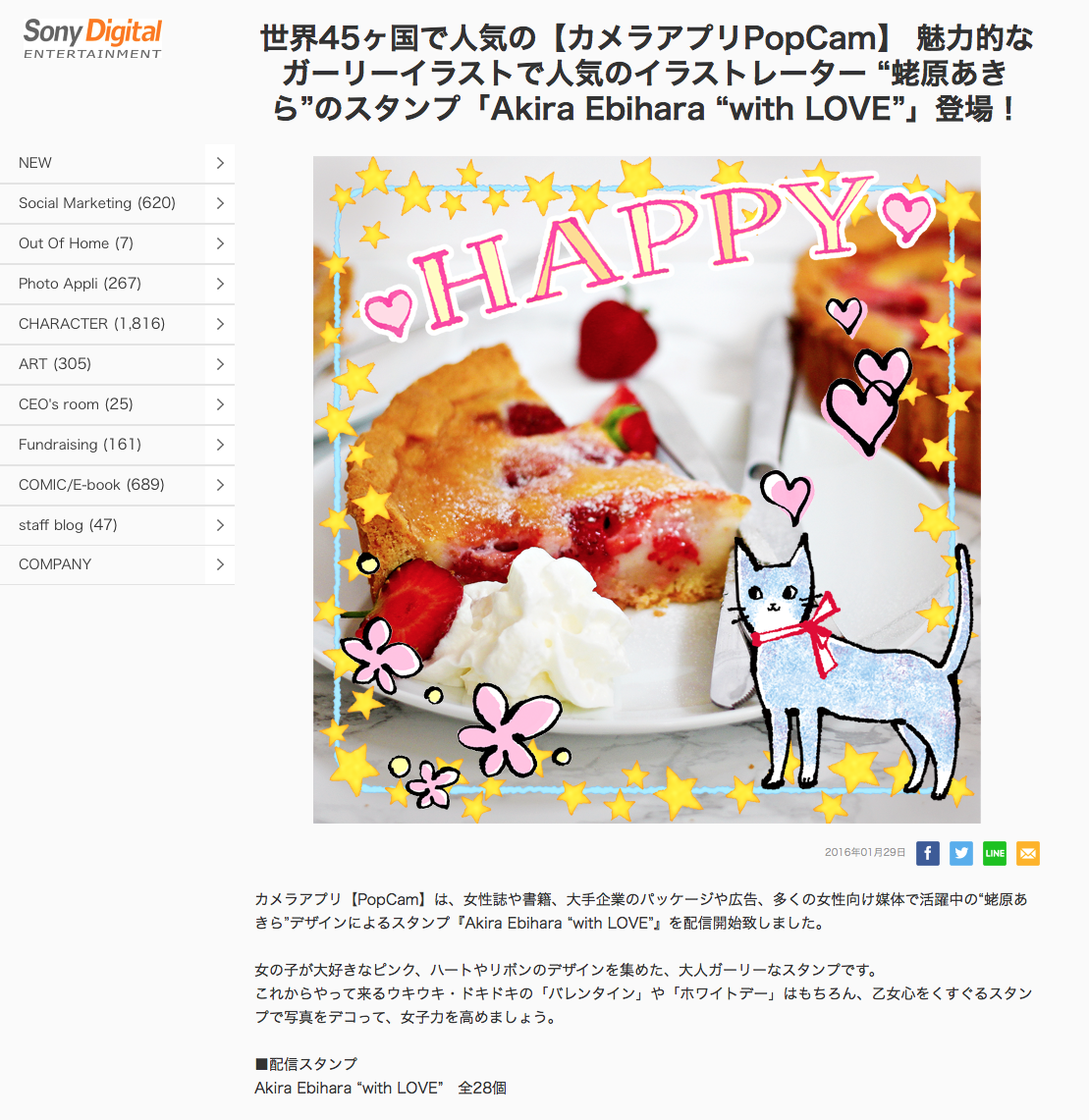Go to Out Of Home (7)
The height and width of the screenshot is (1120, 1089).
tap(117, 243)
